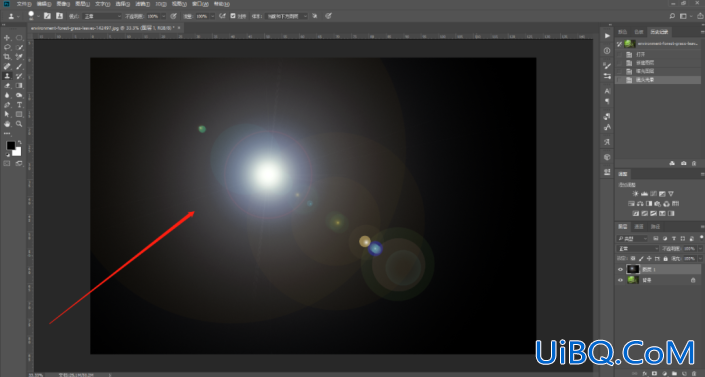Click the Brightness/Contrast sun adjustment icon
This screenshot has height=377, width=705.
(x=635, y=193)
